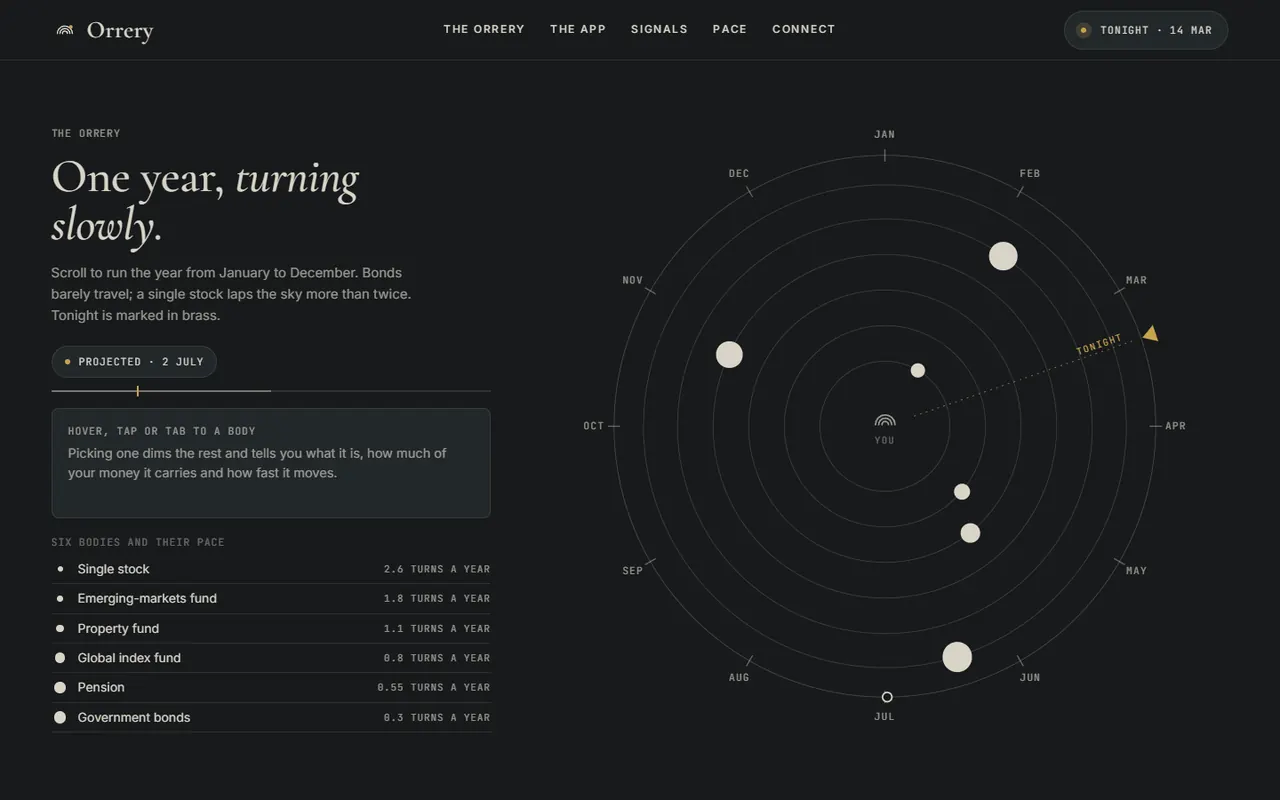Click the Orrery brand name in header
The width and height of the screenshot is (1280, 800).
[120, 31]
